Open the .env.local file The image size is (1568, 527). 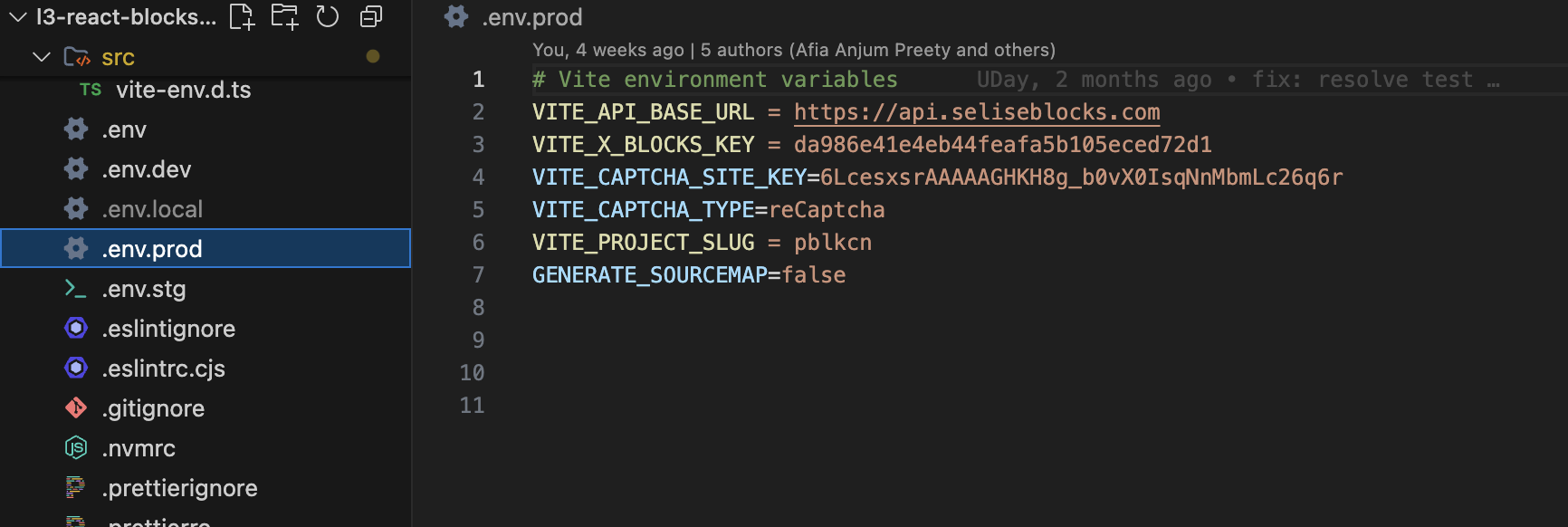point(152,209)
